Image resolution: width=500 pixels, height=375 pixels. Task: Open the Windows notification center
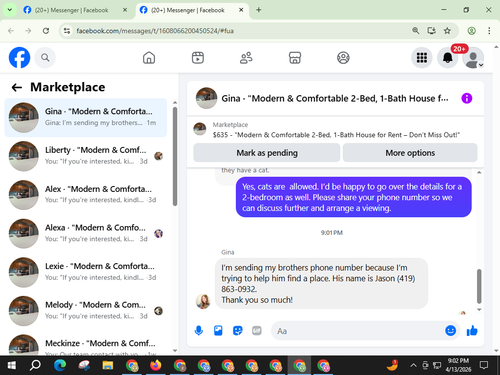(x=484, y=366)
